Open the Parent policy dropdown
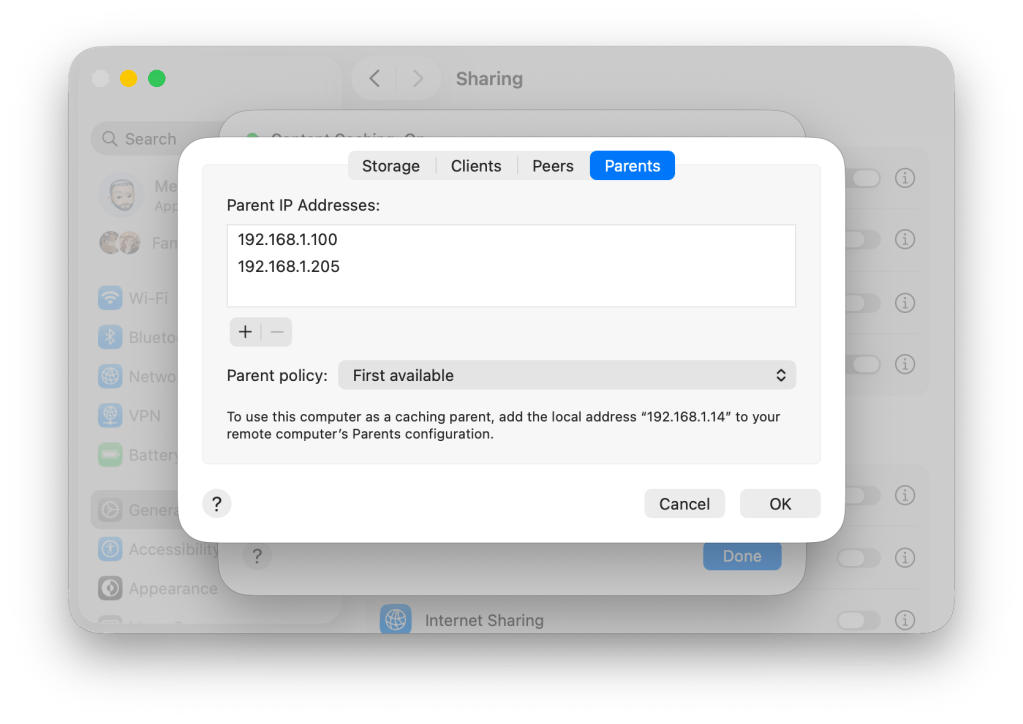 [566, 375]
